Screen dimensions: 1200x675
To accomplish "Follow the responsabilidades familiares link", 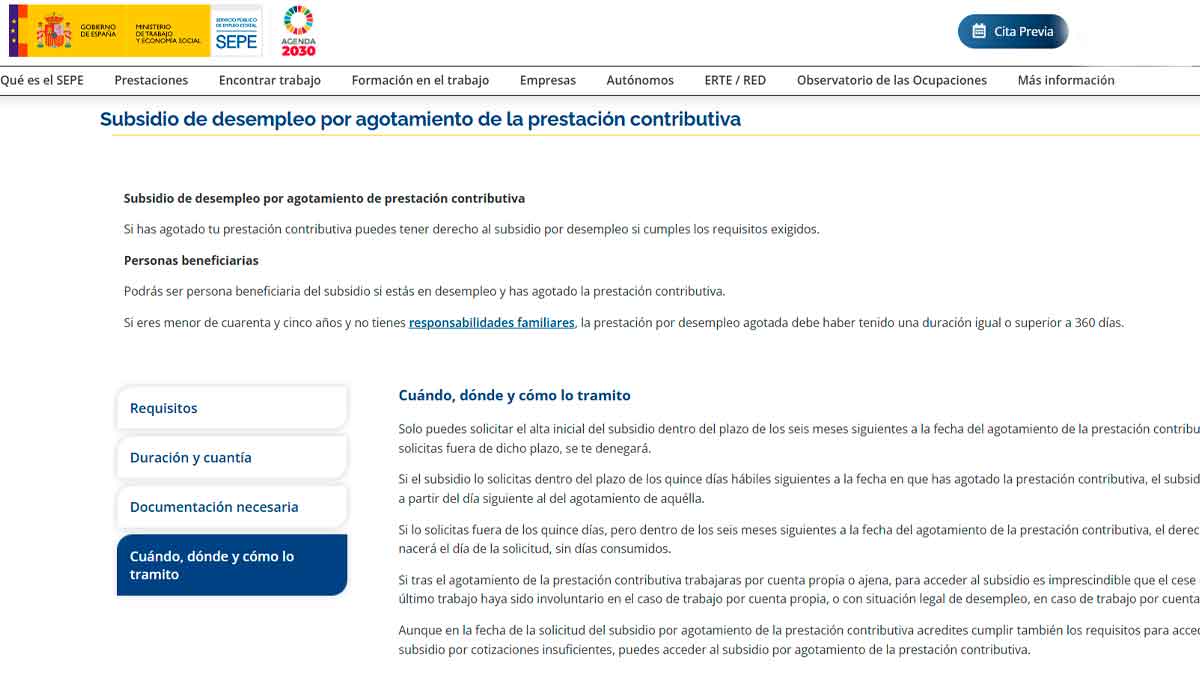I will coord(492,323).
